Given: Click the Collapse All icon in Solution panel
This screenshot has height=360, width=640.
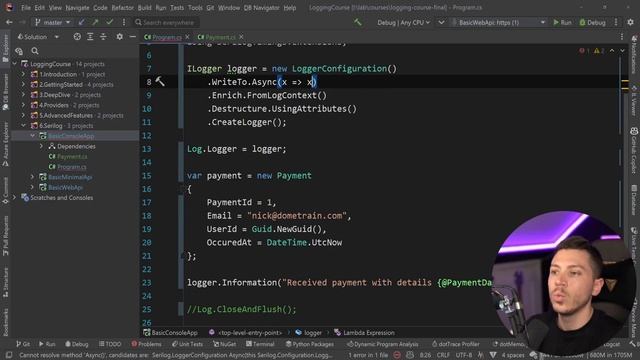Looking at the screenshot, I should 103,37.
